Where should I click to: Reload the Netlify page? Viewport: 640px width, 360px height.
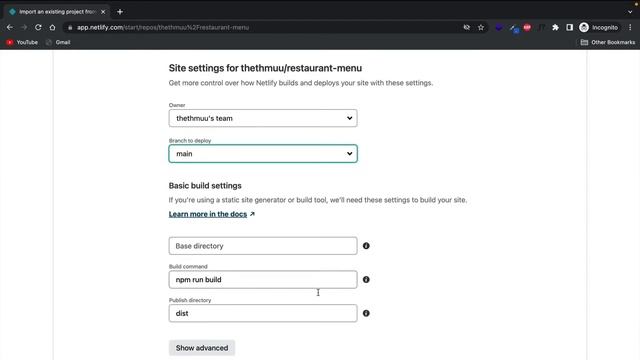pos(38,27)
